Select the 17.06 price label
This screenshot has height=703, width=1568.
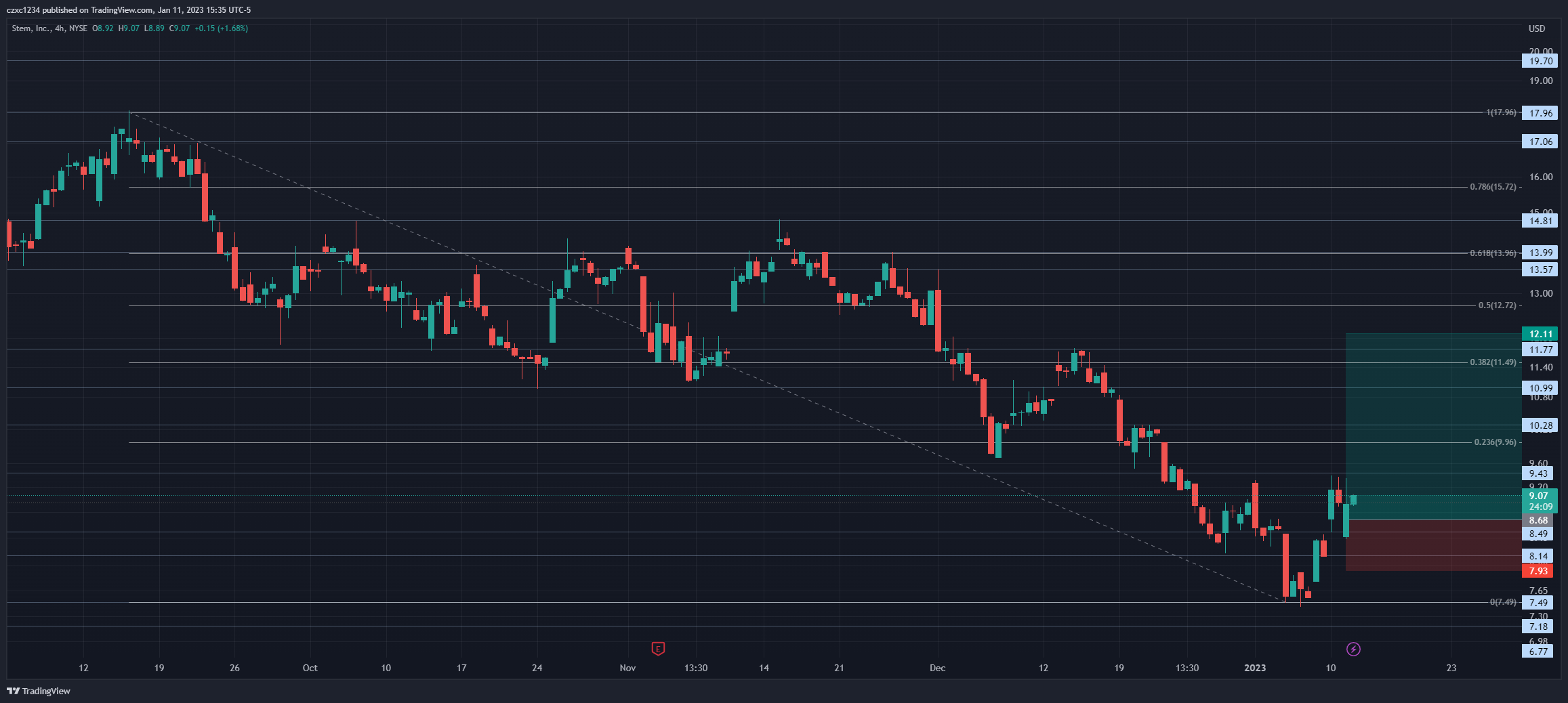[x=1540, y=142]
